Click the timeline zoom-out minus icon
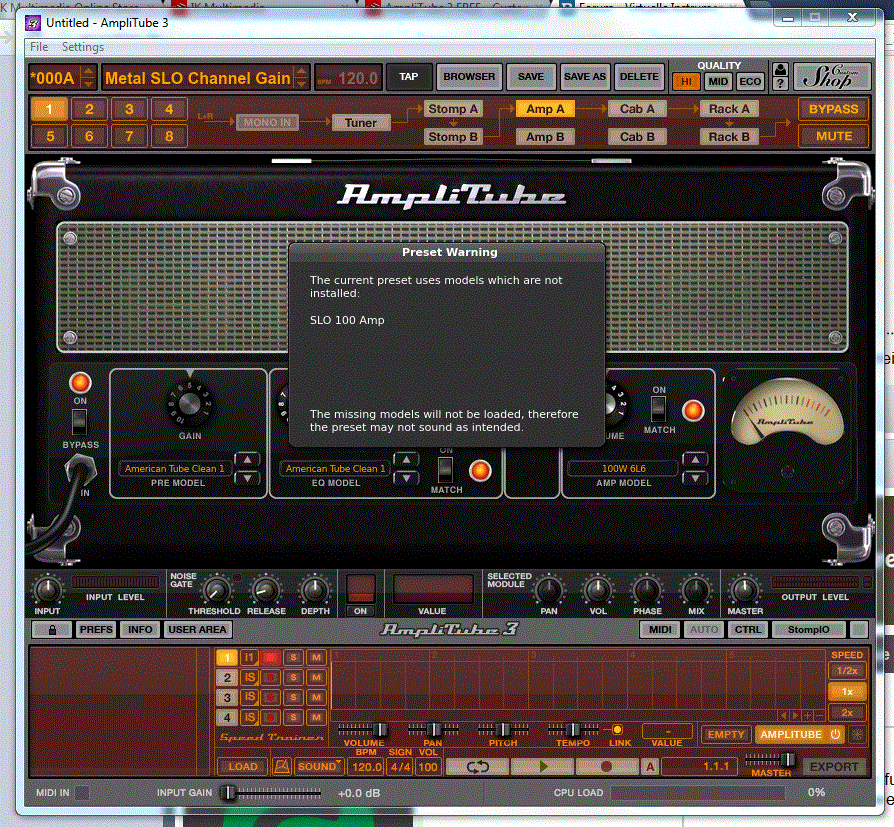 click(x=819, y=715)
